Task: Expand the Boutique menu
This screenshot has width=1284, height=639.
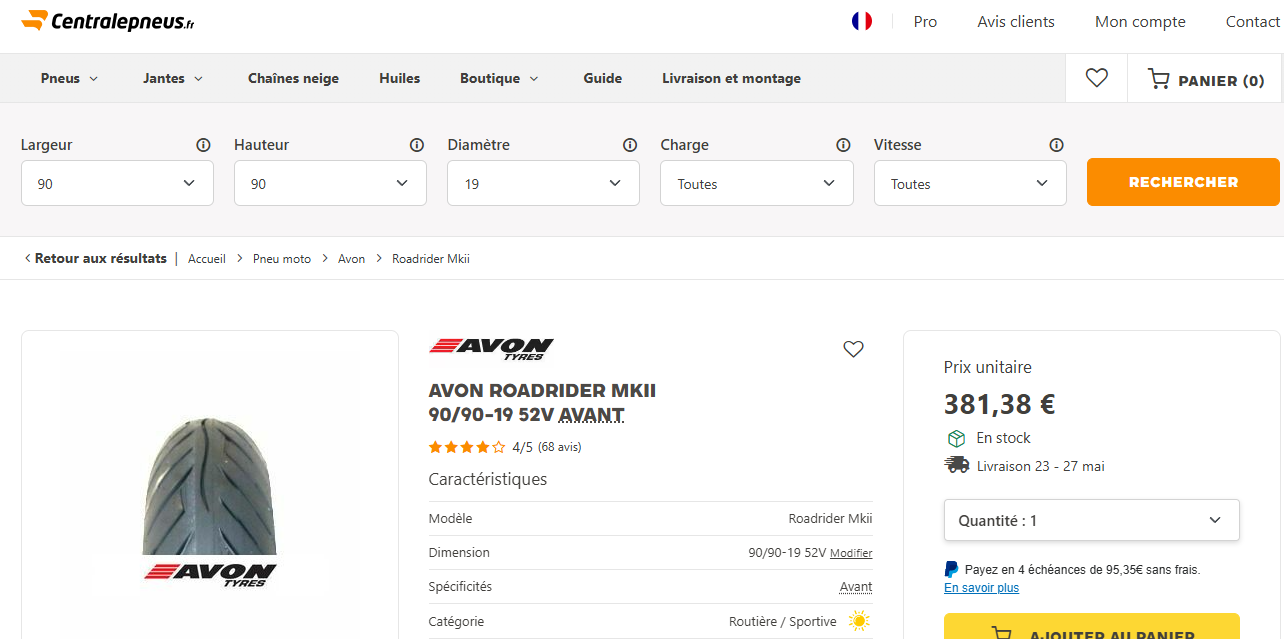Action: point(499,78)
